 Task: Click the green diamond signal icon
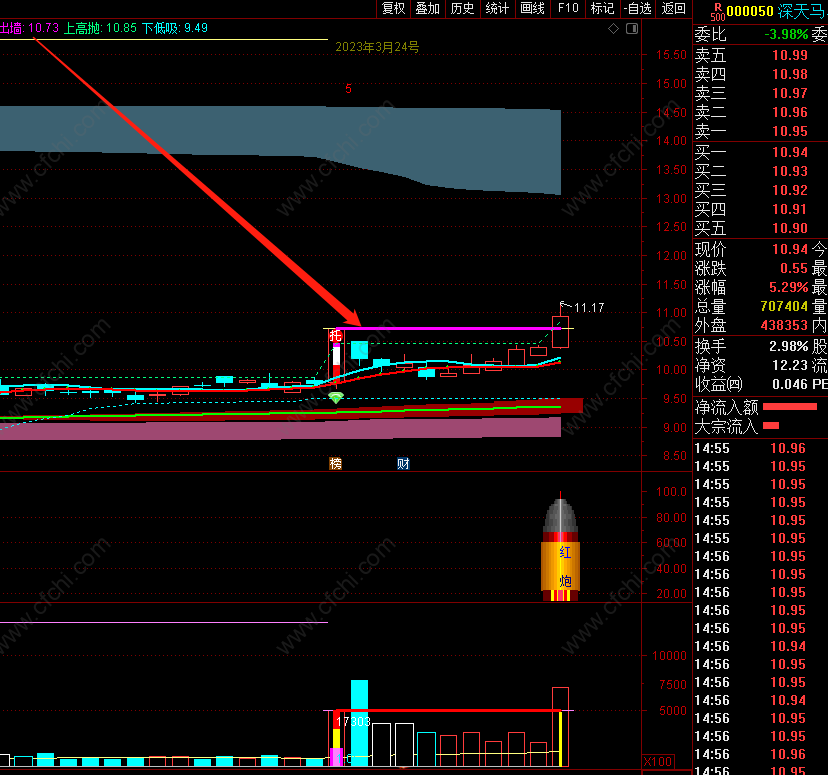point(336,398)
